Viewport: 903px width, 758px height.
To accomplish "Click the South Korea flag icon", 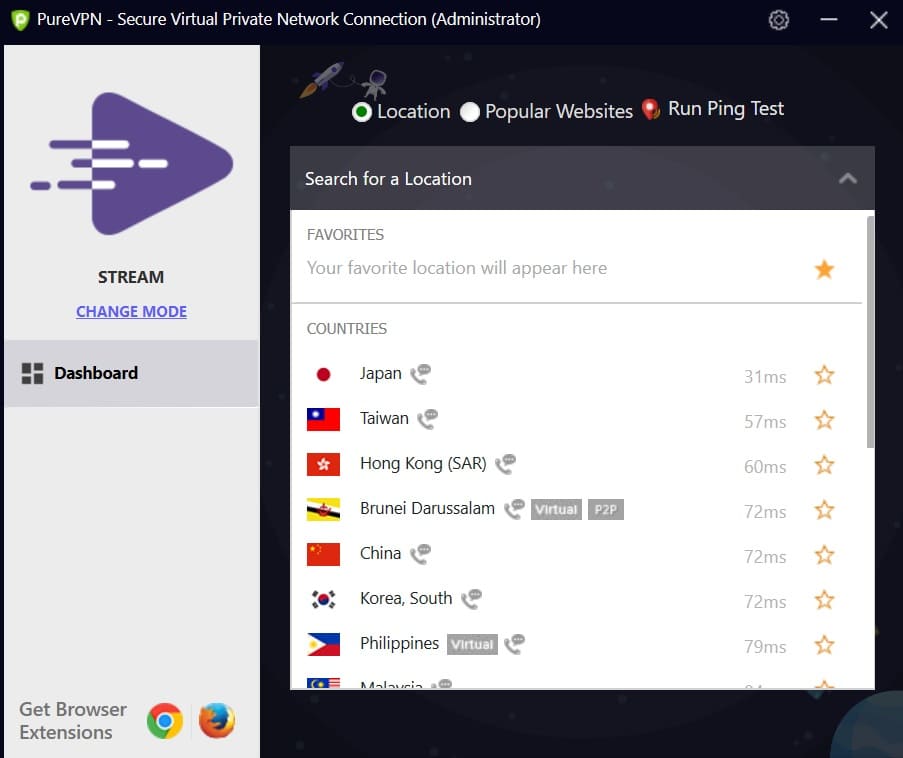I will [x=323, y=600].
